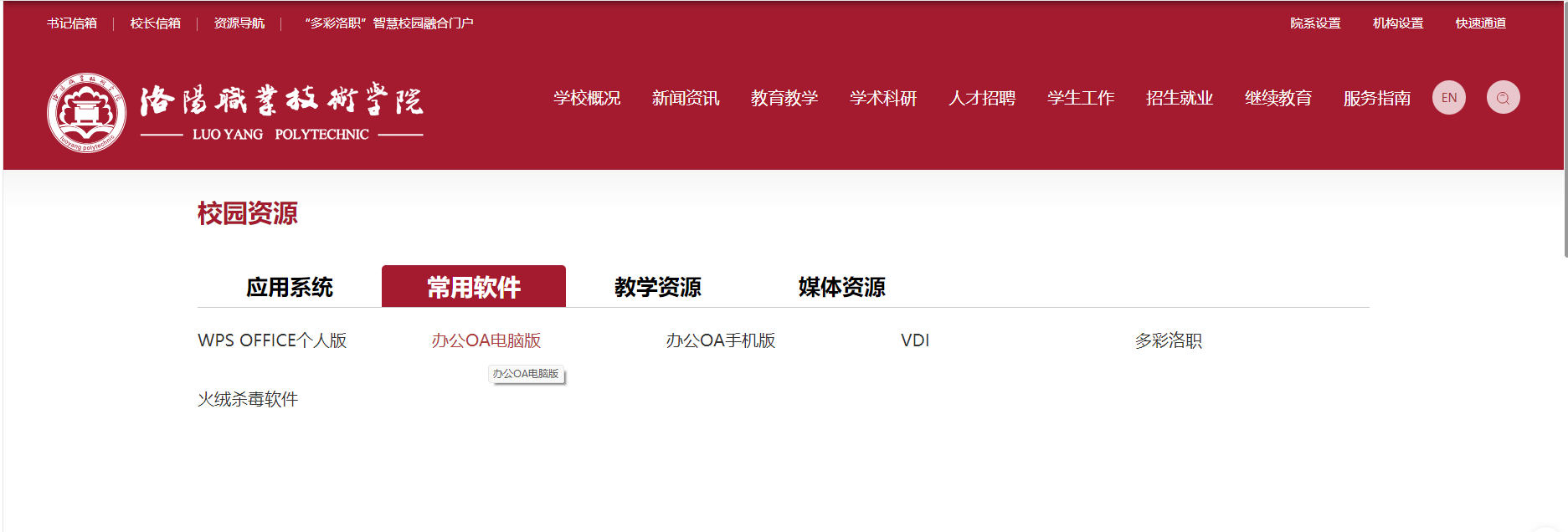
Task: Open the 智慧校园融合门户 portal link
Action: pyautogui.click(x=389, y=23)
